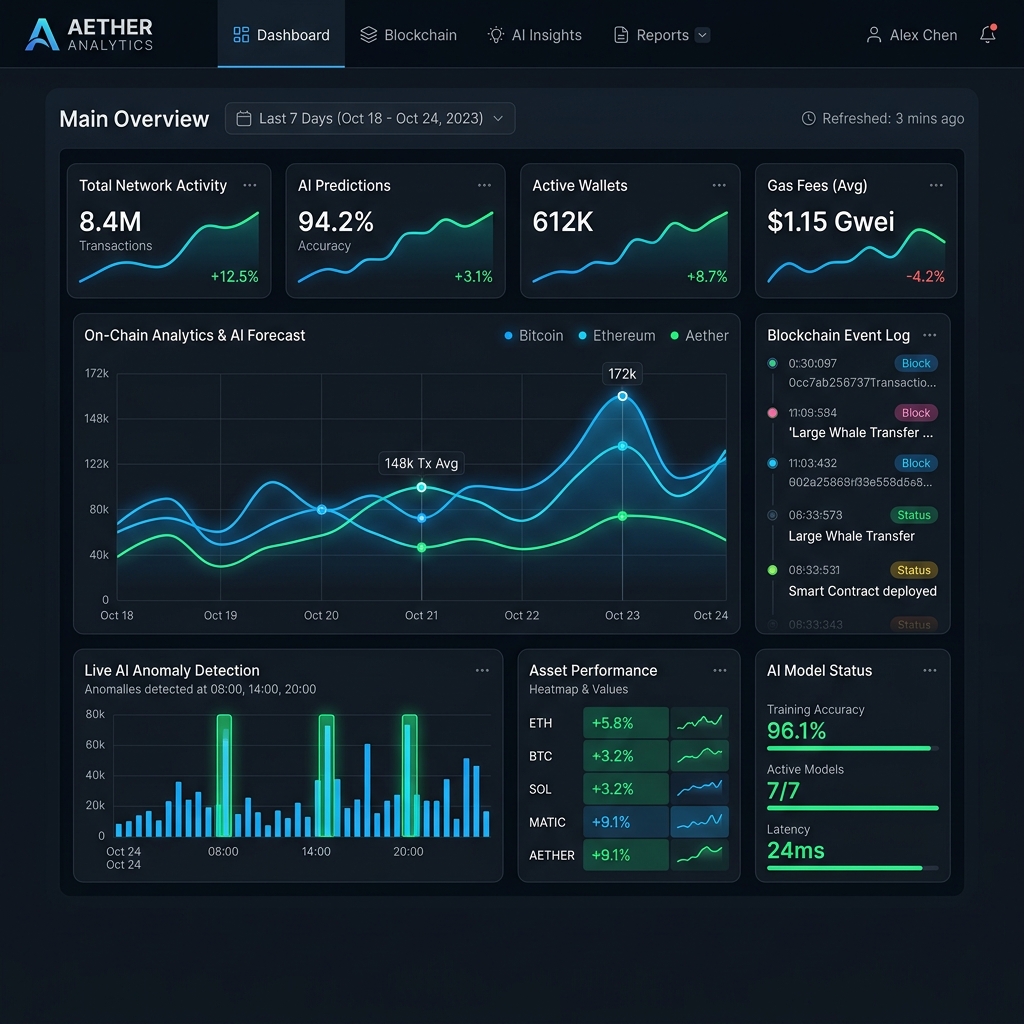Click the Alex Chen profile icon
The image size is (1024, 1024).
coord(874,34)
